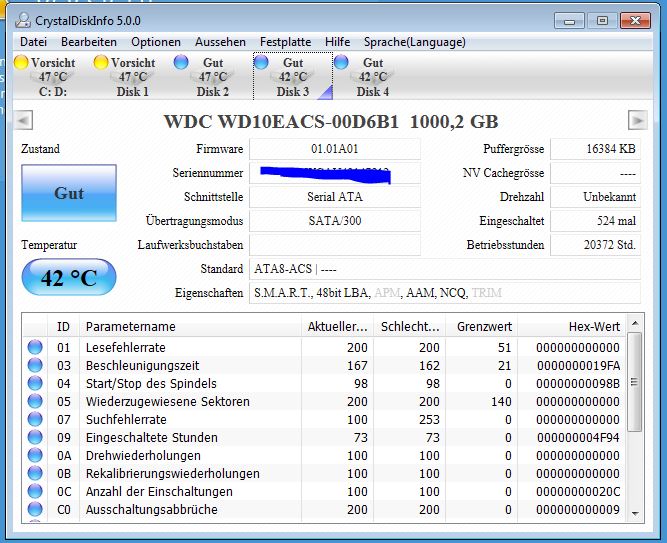Viewport: 667px width, 543px height.
Task: Select the Disk 2 tab
Action: [x=213, y=77]
